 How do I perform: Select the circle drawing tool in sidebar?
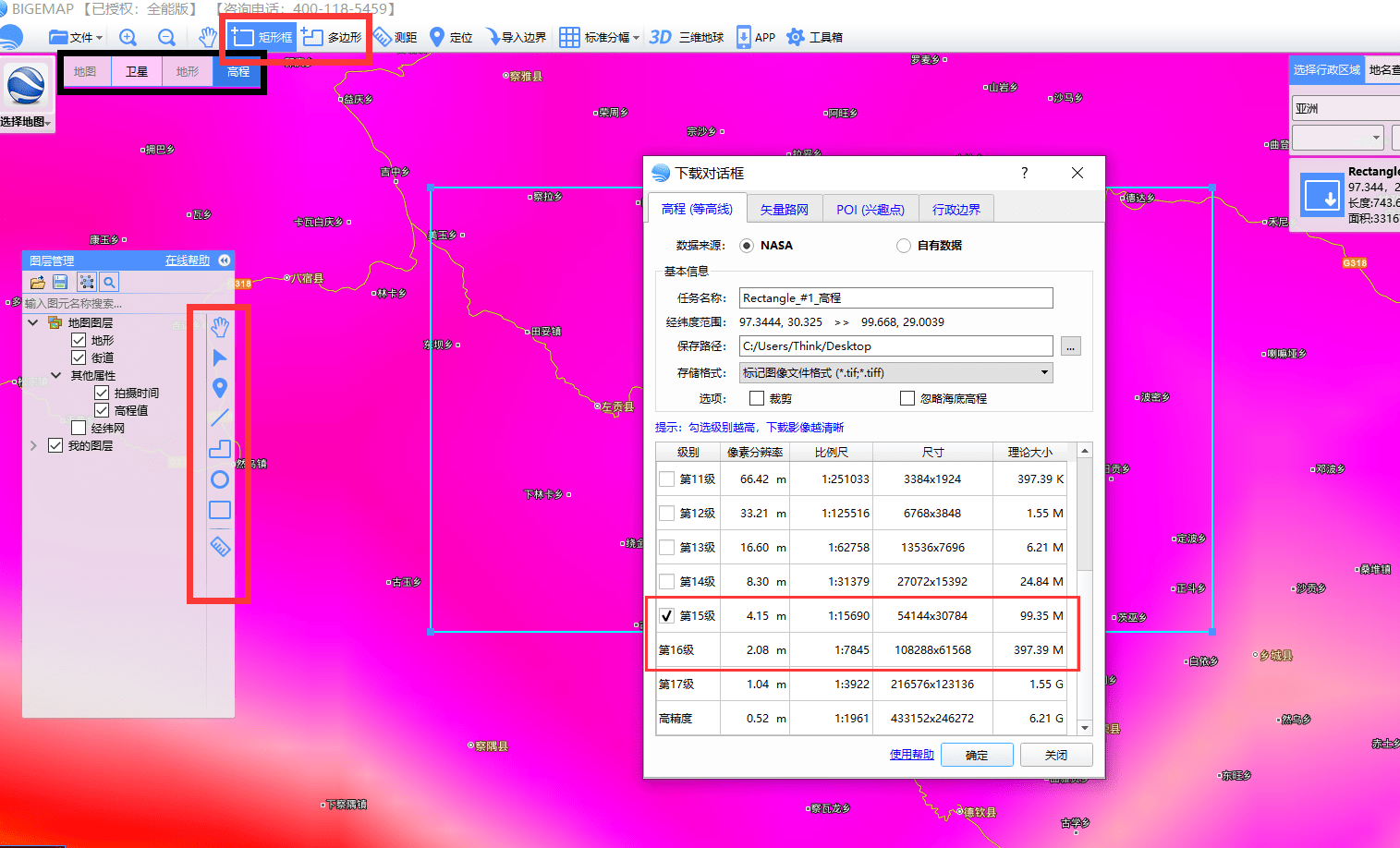click(x=220, y=479)
